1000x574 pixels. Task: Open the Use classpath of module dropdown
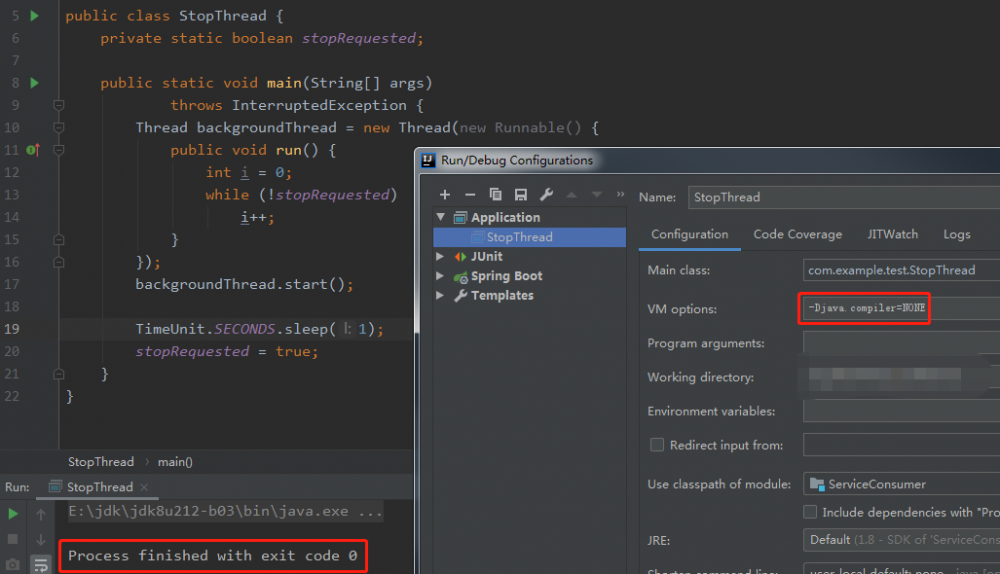pos(901,484)
